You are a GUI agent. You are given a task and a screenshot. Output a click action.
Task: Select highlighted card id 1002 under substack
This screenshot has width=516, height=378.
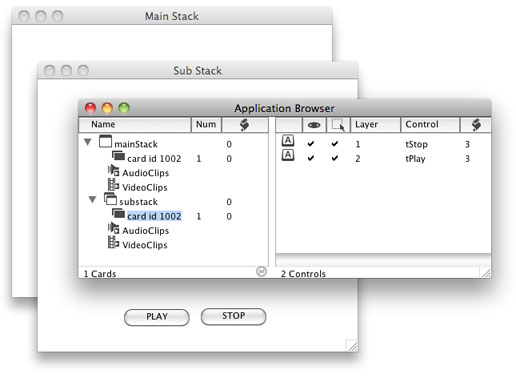[154, 216]
